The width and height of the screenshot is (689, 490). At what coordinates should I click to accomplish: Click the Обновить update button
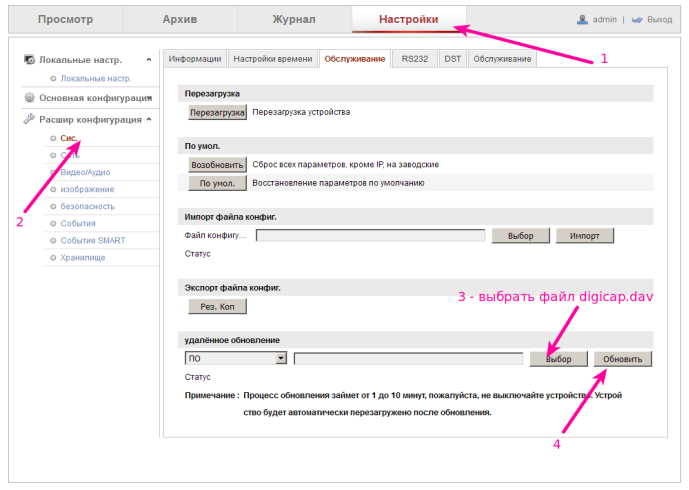click(622, 358)
